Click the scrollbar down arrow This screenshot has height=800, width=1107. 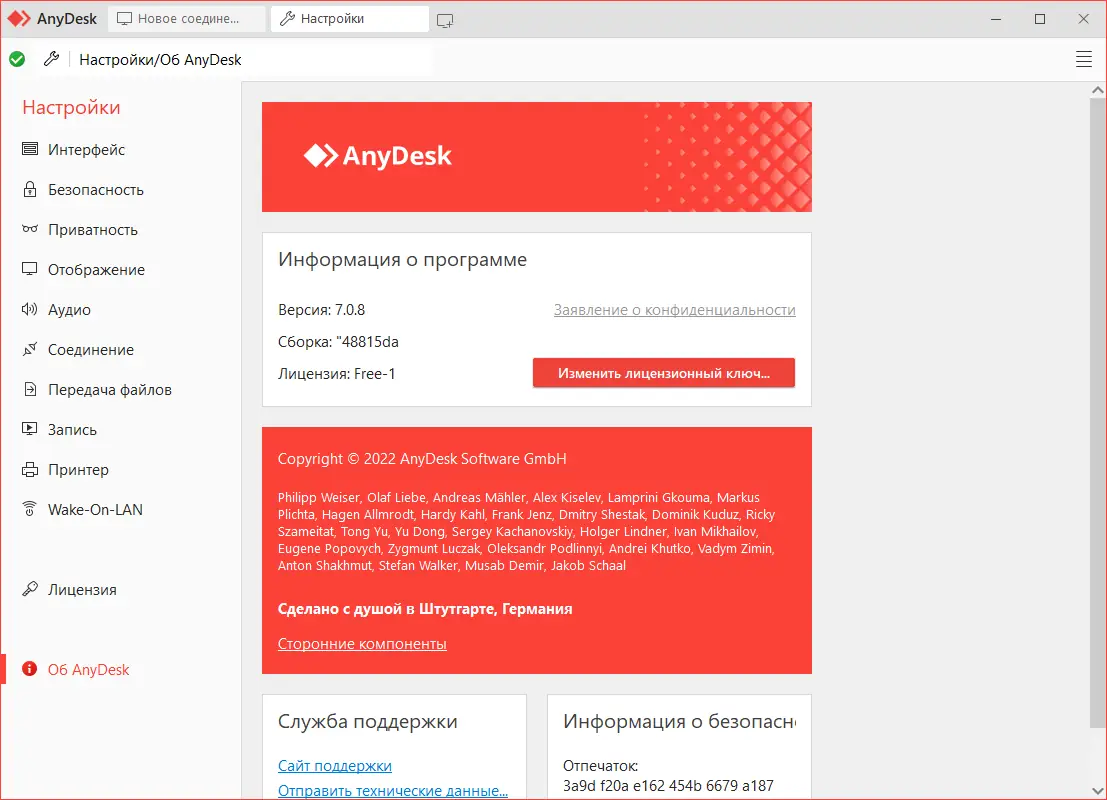point(1097,791)
